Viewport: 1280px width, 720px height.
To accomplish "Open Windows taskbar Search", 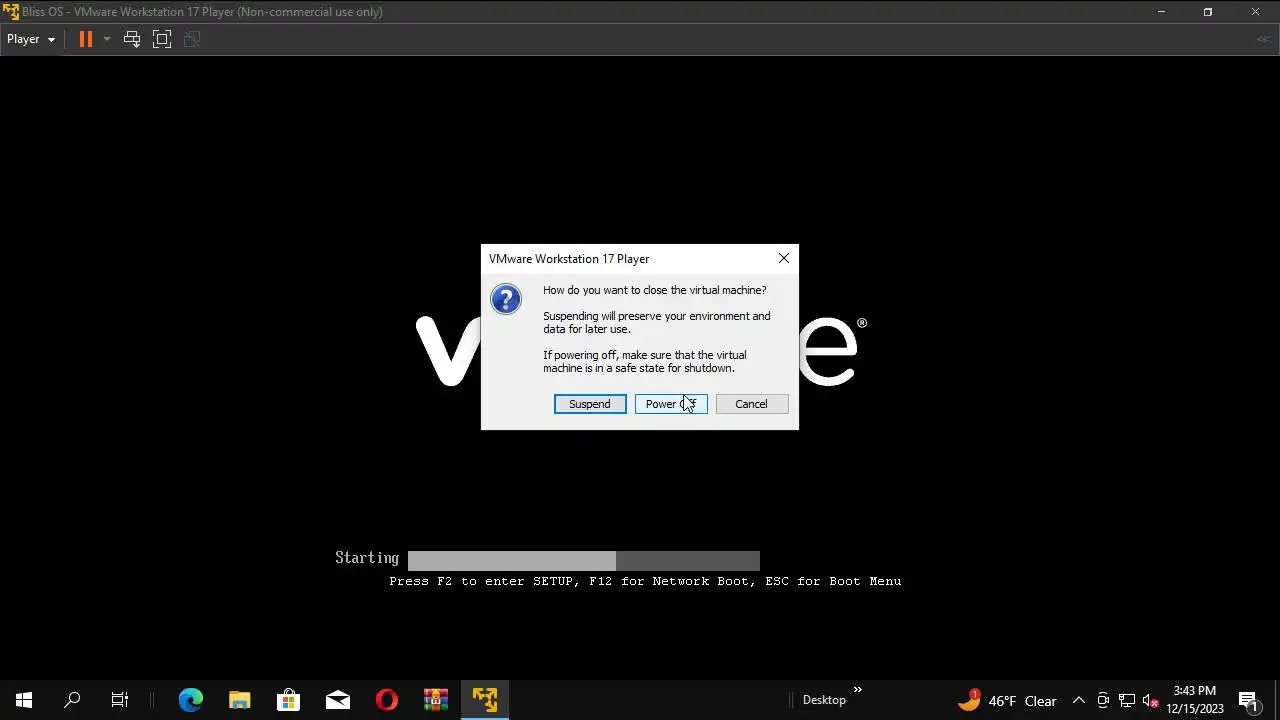I will point(72,700).
